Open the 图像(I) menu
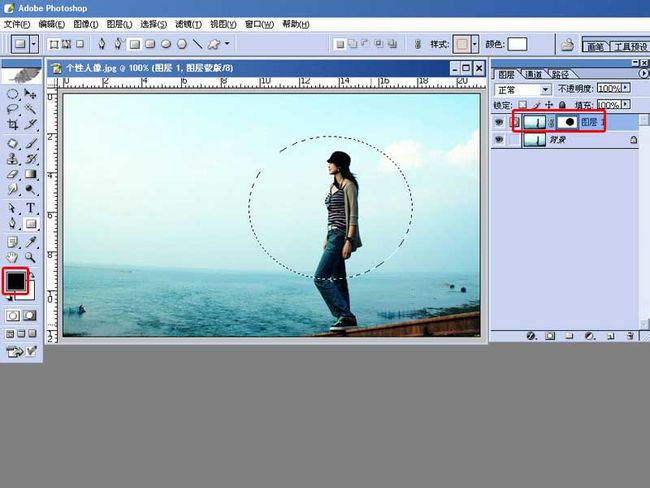 click(86, 24)
